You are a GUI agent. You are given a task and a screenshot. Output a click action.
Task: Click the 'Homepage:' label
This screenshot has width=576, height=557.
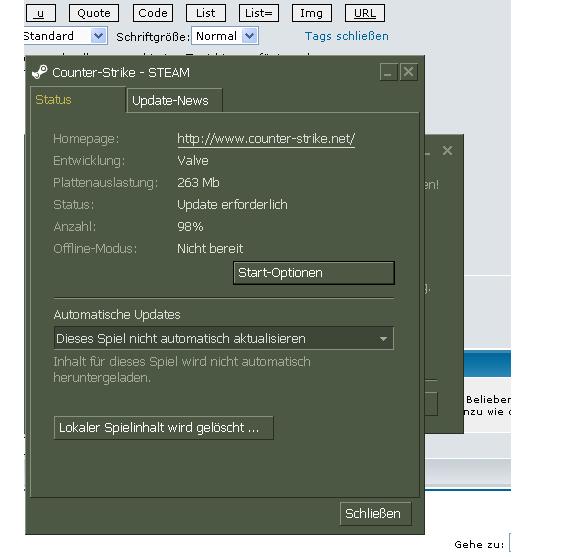tap(86, 139)
